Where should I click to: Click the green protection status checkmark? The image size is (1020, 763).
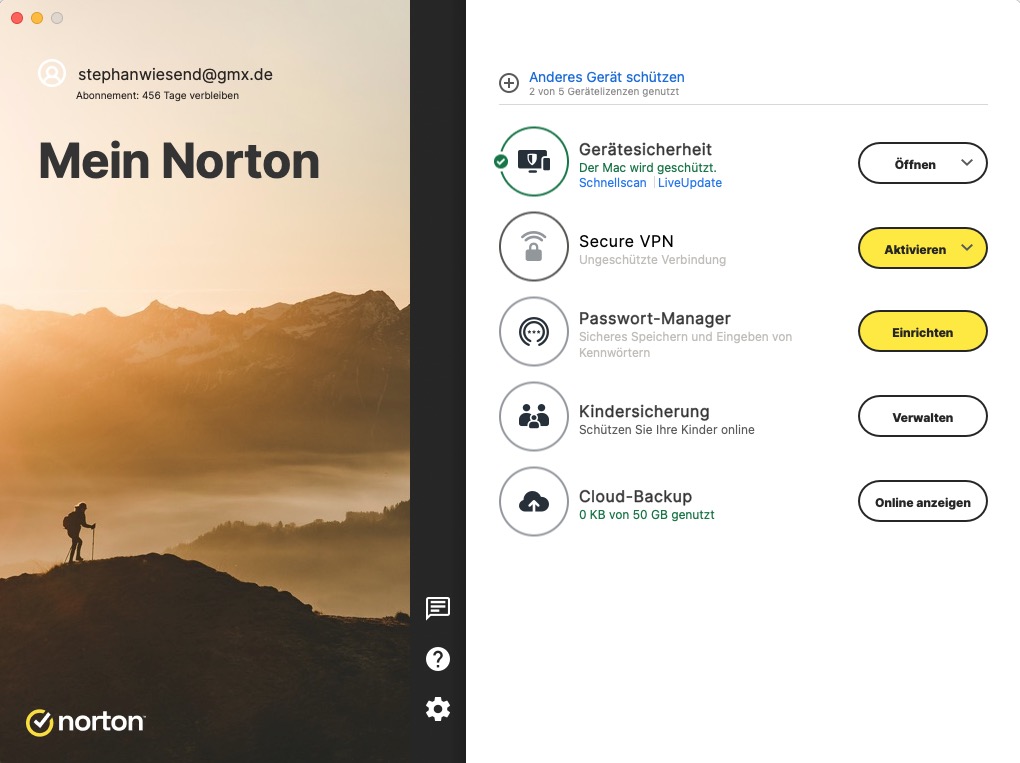pos(501,161)
